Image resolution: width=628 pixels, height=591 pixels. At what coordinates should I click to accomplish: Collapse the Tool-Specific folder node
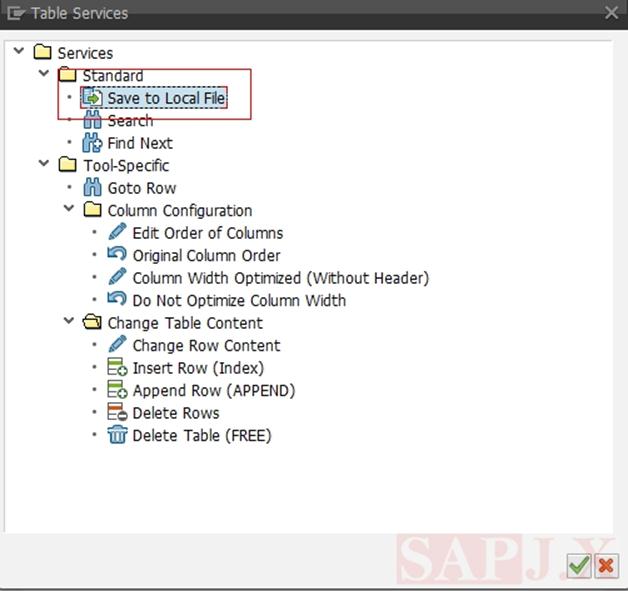point(44,164)
